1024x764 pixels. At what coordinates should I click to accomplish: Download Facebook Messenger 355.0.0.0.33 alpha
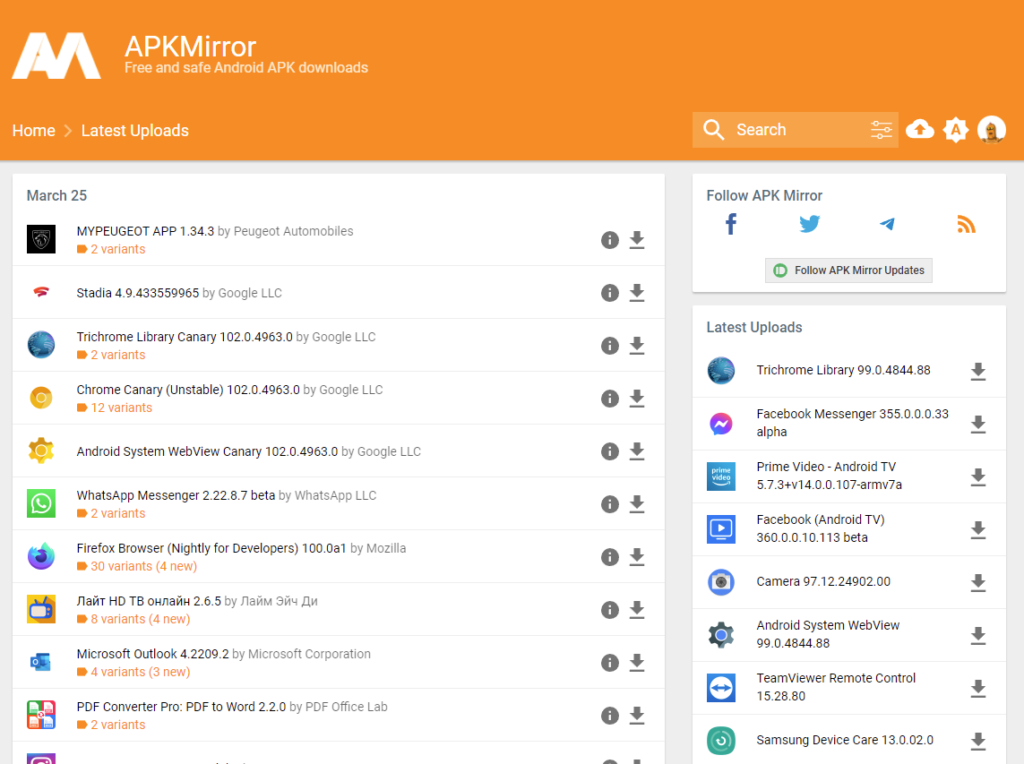pos(978,424)
